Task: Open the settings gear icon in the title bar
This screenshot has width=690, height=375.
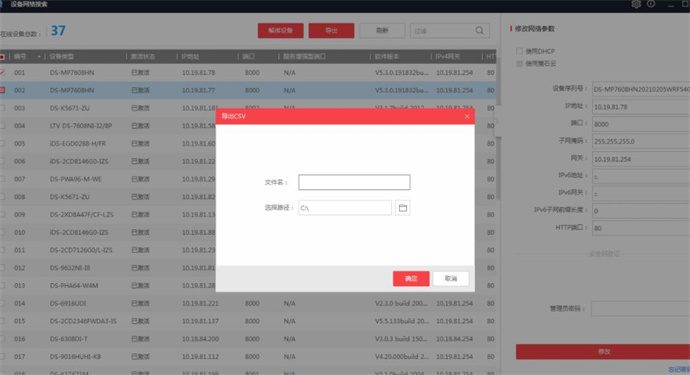Action: pyautogui.click(x=636, y=4)
